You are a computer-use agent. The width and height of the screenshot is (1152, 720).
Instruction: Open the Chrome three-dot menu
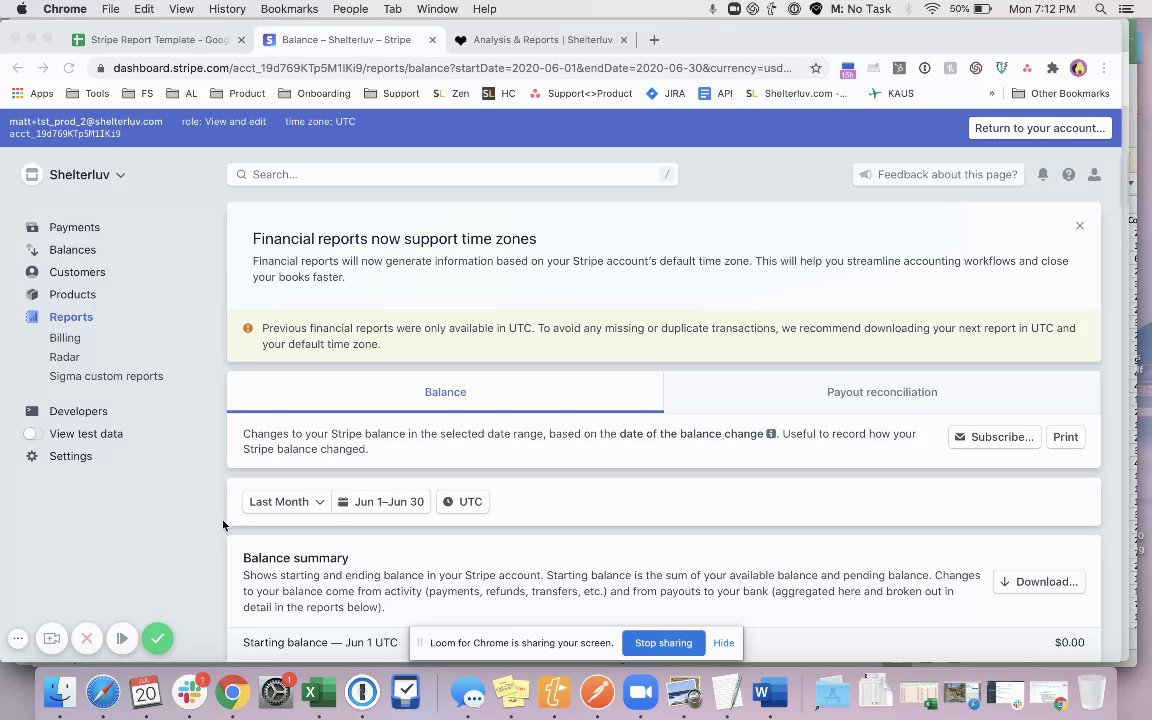(x=1104, y=68)
